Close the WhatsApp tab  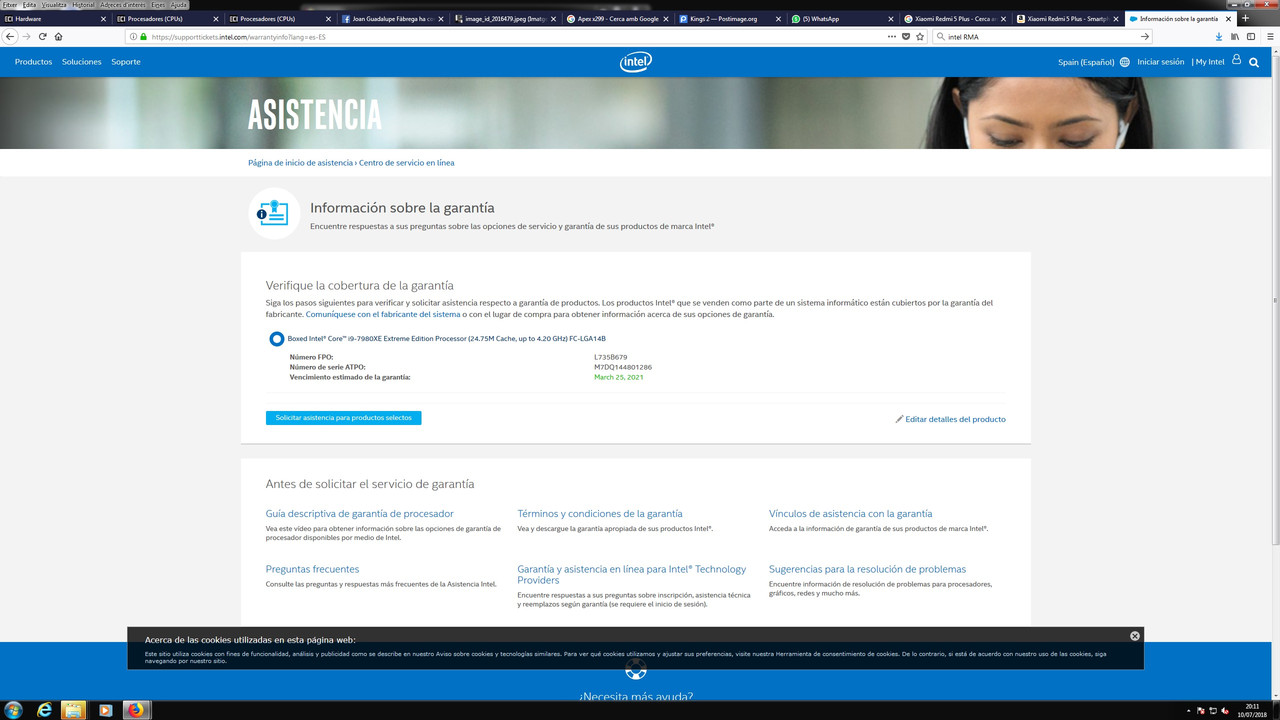(890, 19)
